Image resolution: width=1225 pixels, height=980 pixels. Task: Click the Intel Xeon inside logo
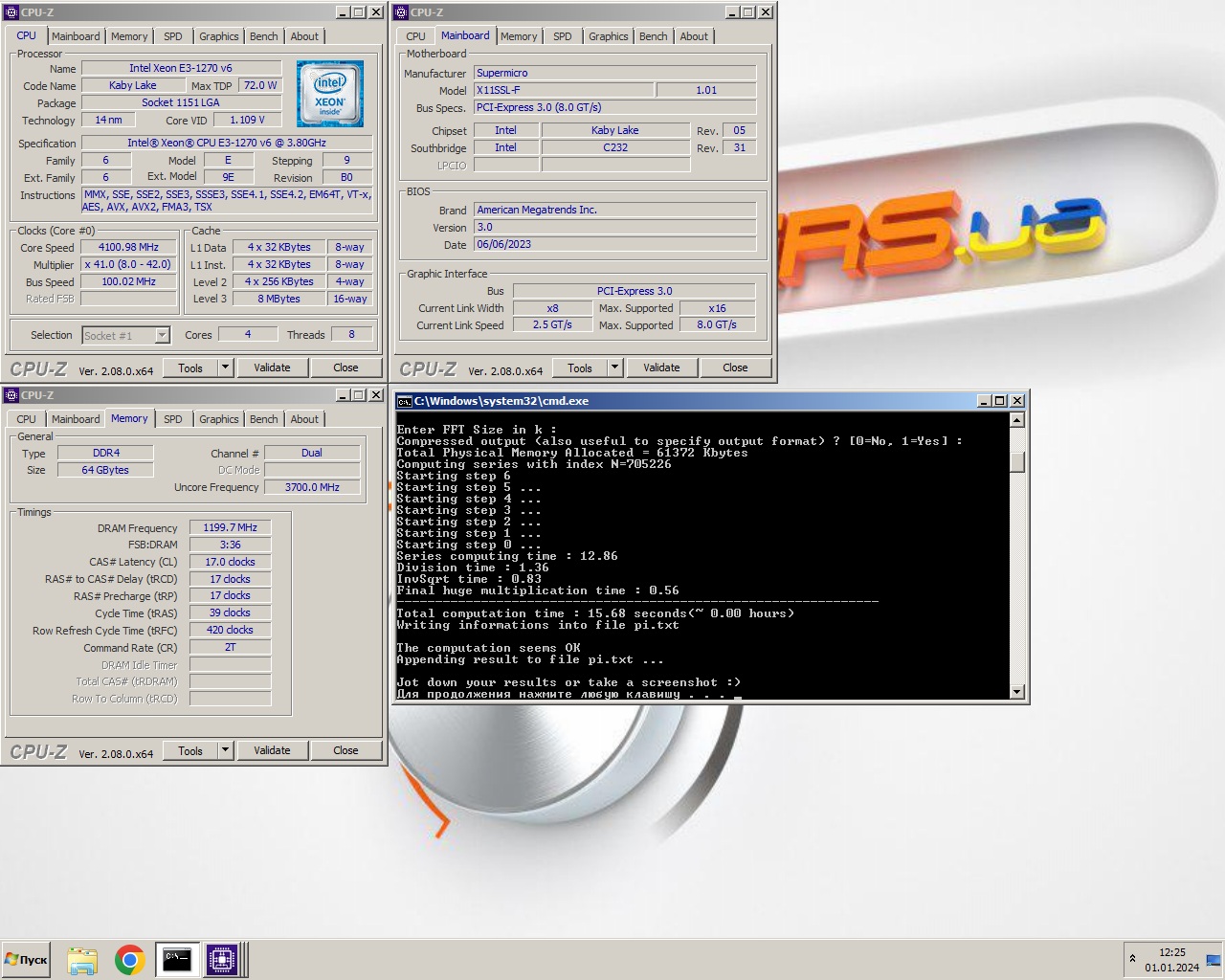(330, 94)
